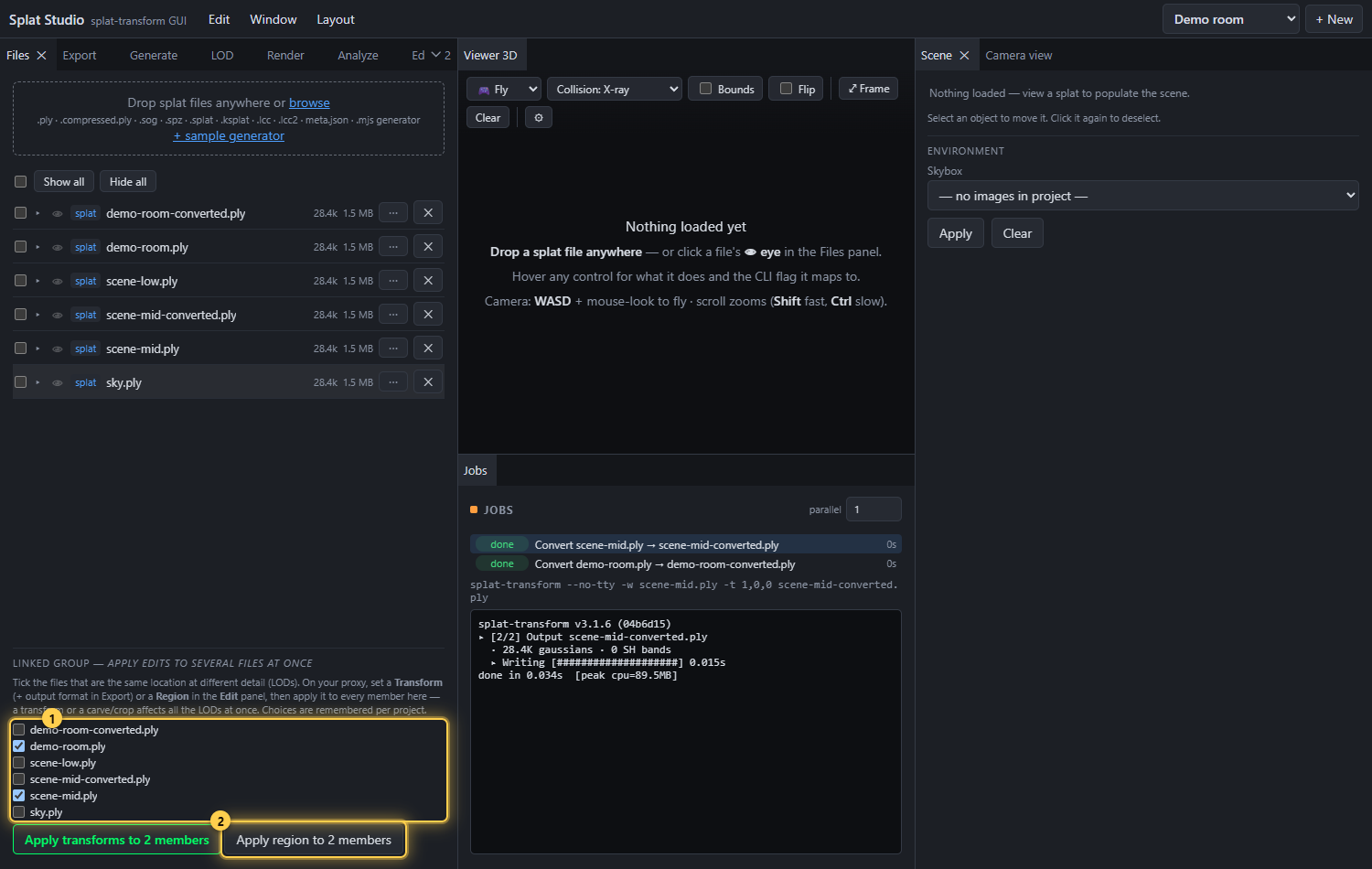The width and height of the screenshot is (1372, 869).
Task: Apply transforms to 2 members
Action: click(x=117, y=840)
